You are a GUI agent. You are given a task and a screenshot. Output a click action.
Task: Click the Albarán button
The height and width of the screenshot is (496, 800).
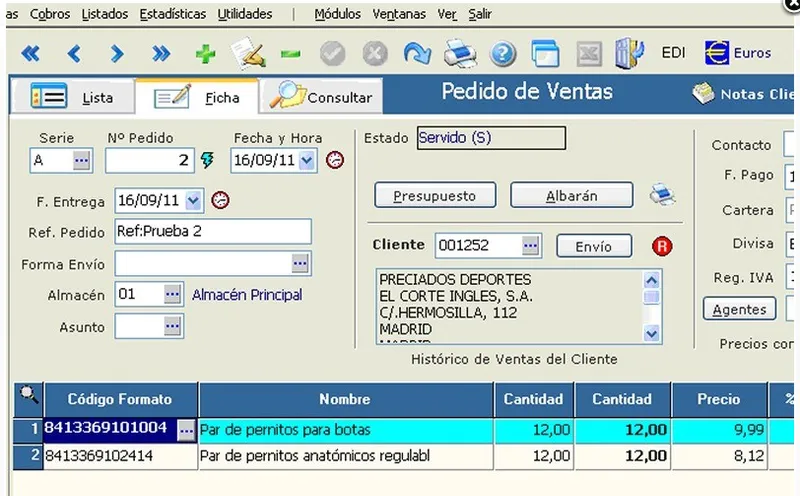tap(571, 195)
